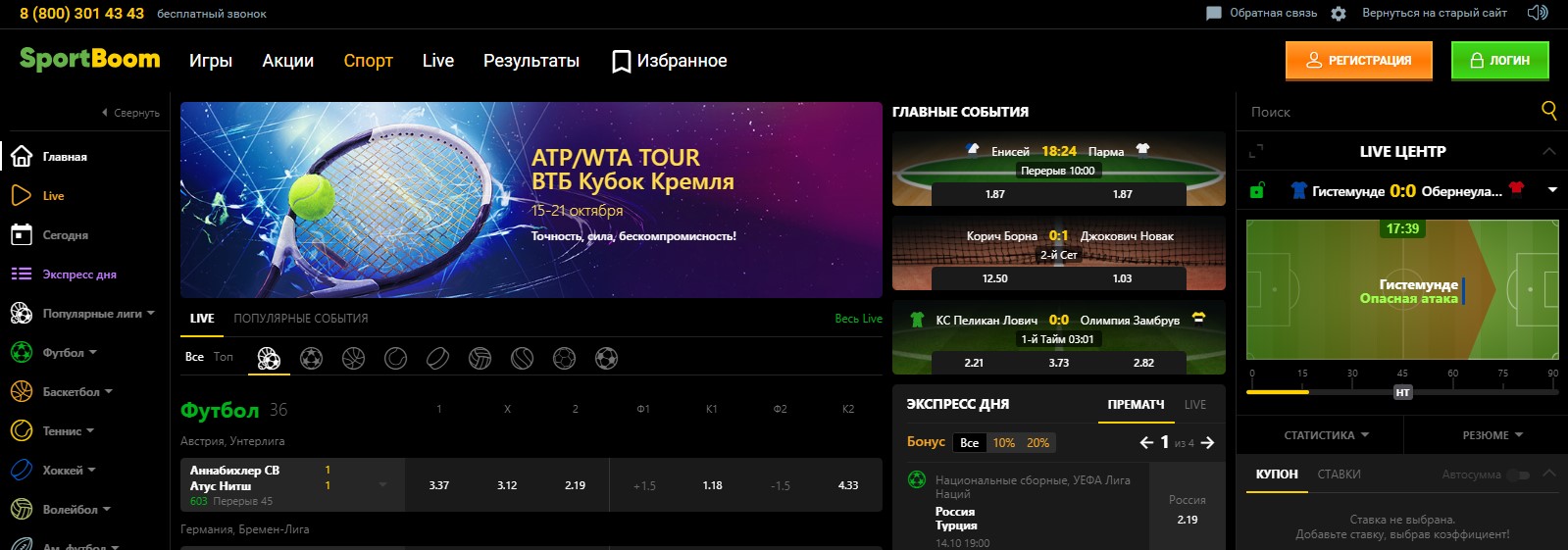
Task: Collapse Live Центр panel chevron
Action: (1548, 151)
